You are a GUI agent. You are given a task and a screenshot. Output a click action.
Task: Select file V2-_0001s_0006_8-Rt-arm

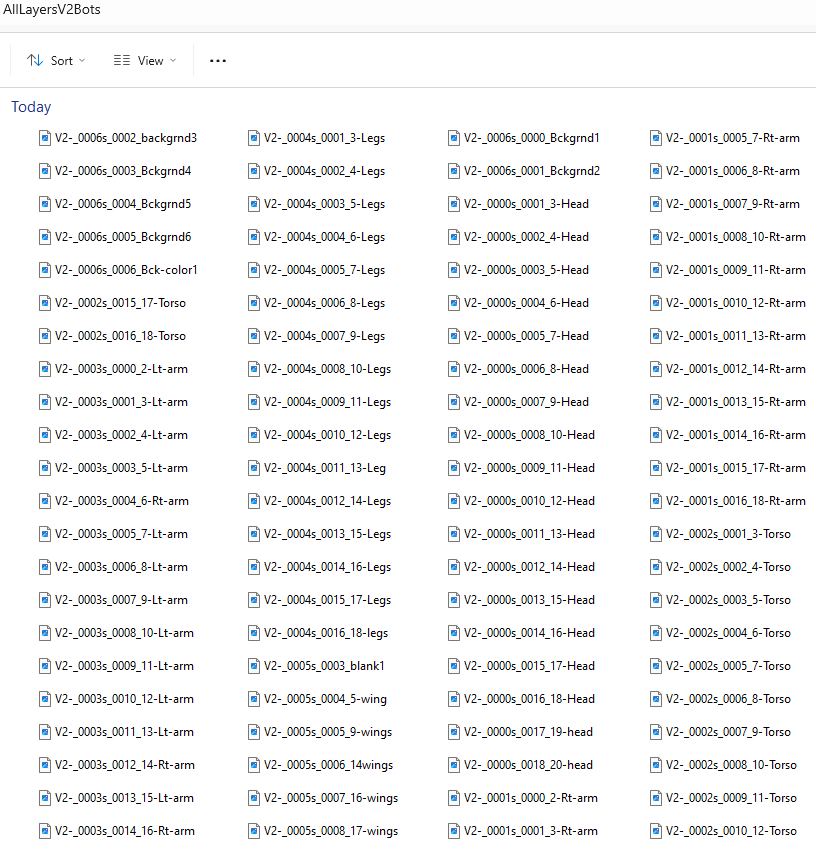tap(725, 171)
